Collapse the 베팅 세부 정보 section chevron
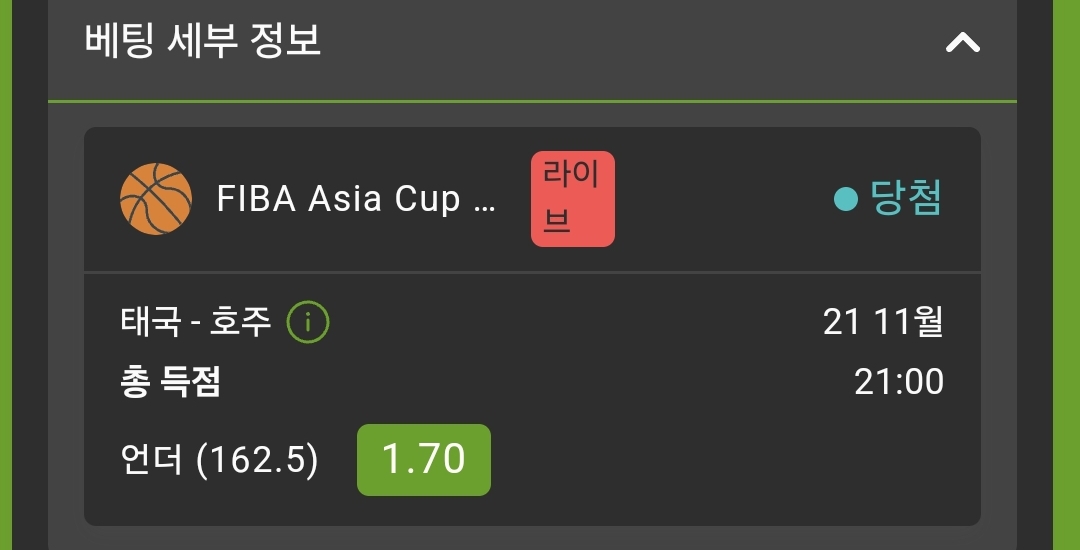This screenshot has width=1080, height=550. [962, 43]
